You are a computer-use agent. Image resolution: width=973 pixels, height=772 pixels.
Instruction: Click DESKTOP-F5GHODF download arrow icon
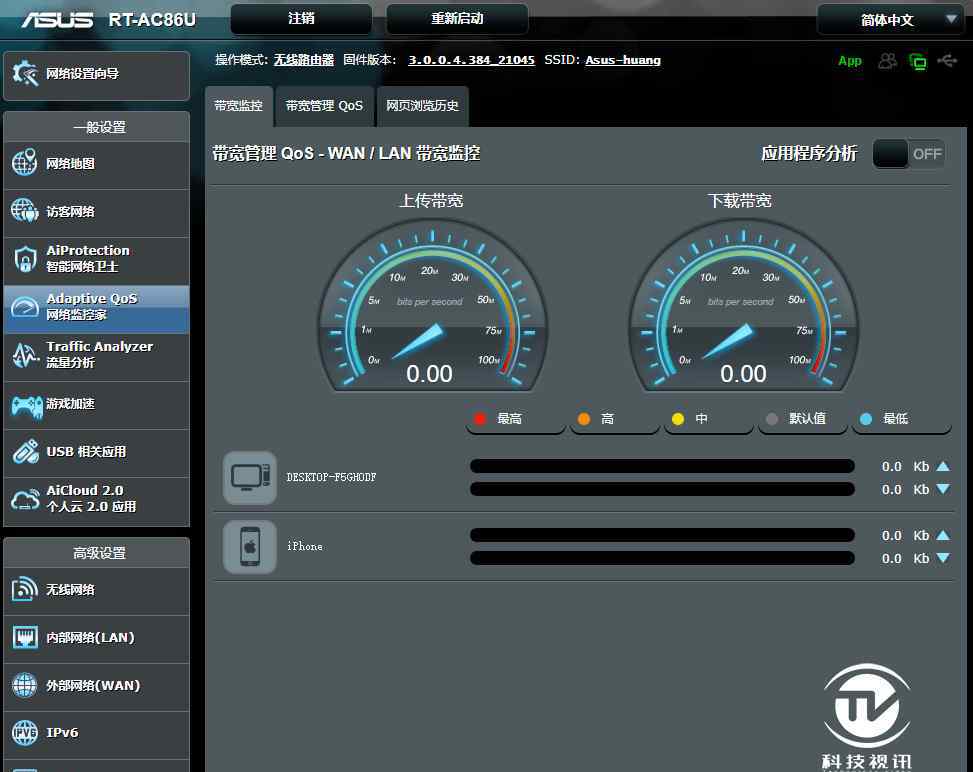coord(943,489)
